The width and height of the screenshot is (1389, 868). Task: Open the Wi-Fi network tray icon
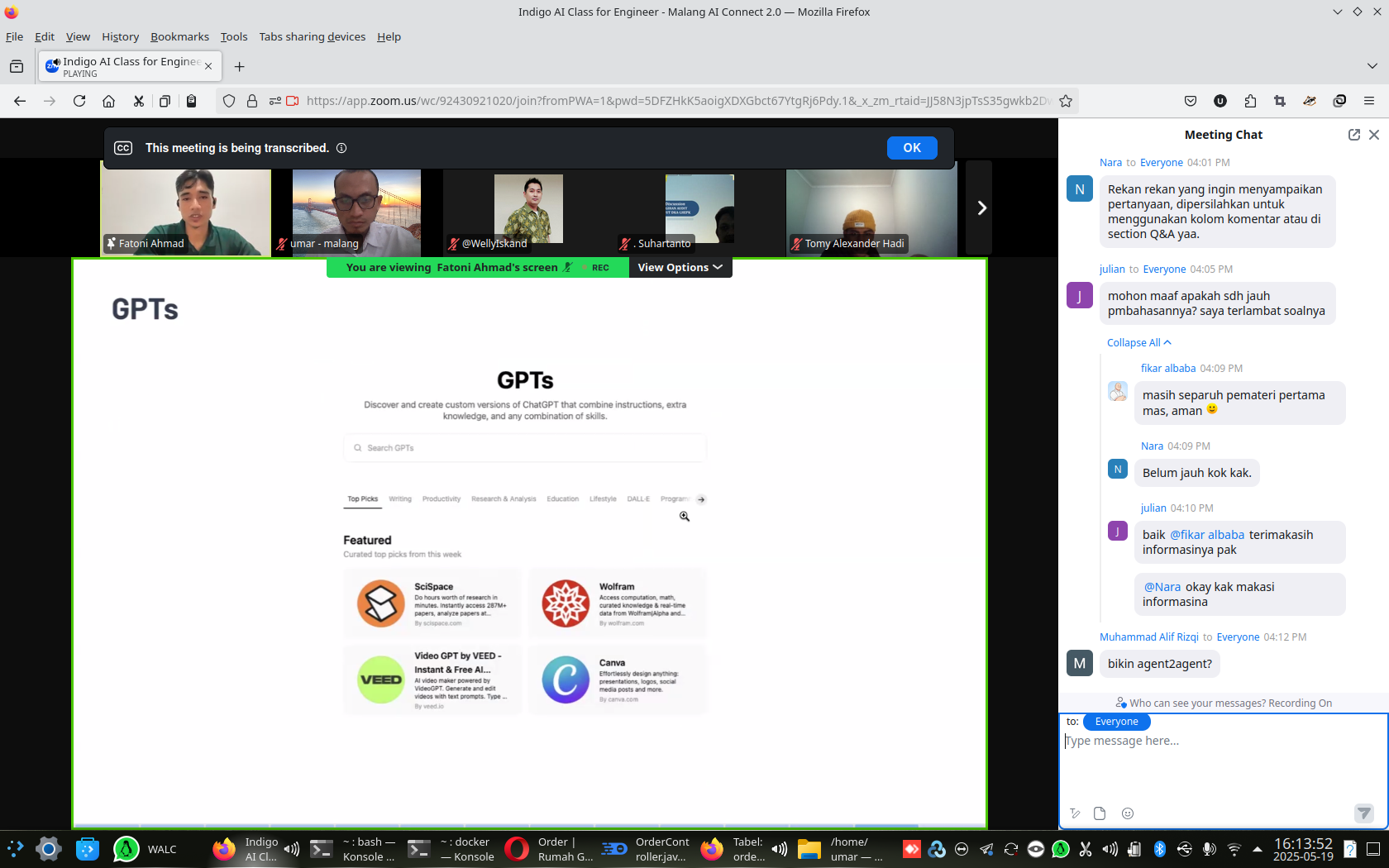1234,849
